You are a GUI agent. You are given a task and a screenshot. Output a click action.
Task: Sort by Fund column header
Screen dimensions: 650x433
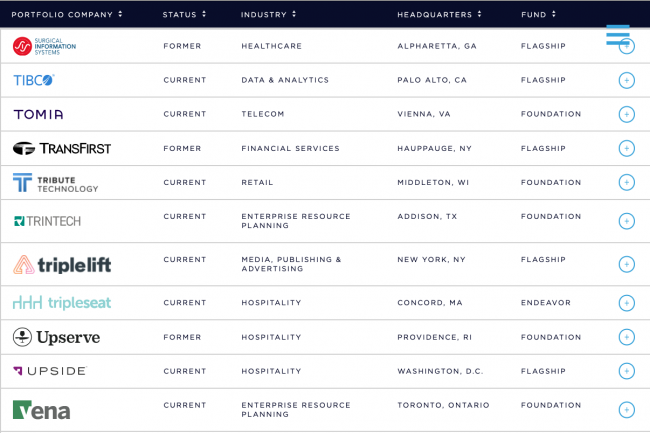(x=538, y=15)
